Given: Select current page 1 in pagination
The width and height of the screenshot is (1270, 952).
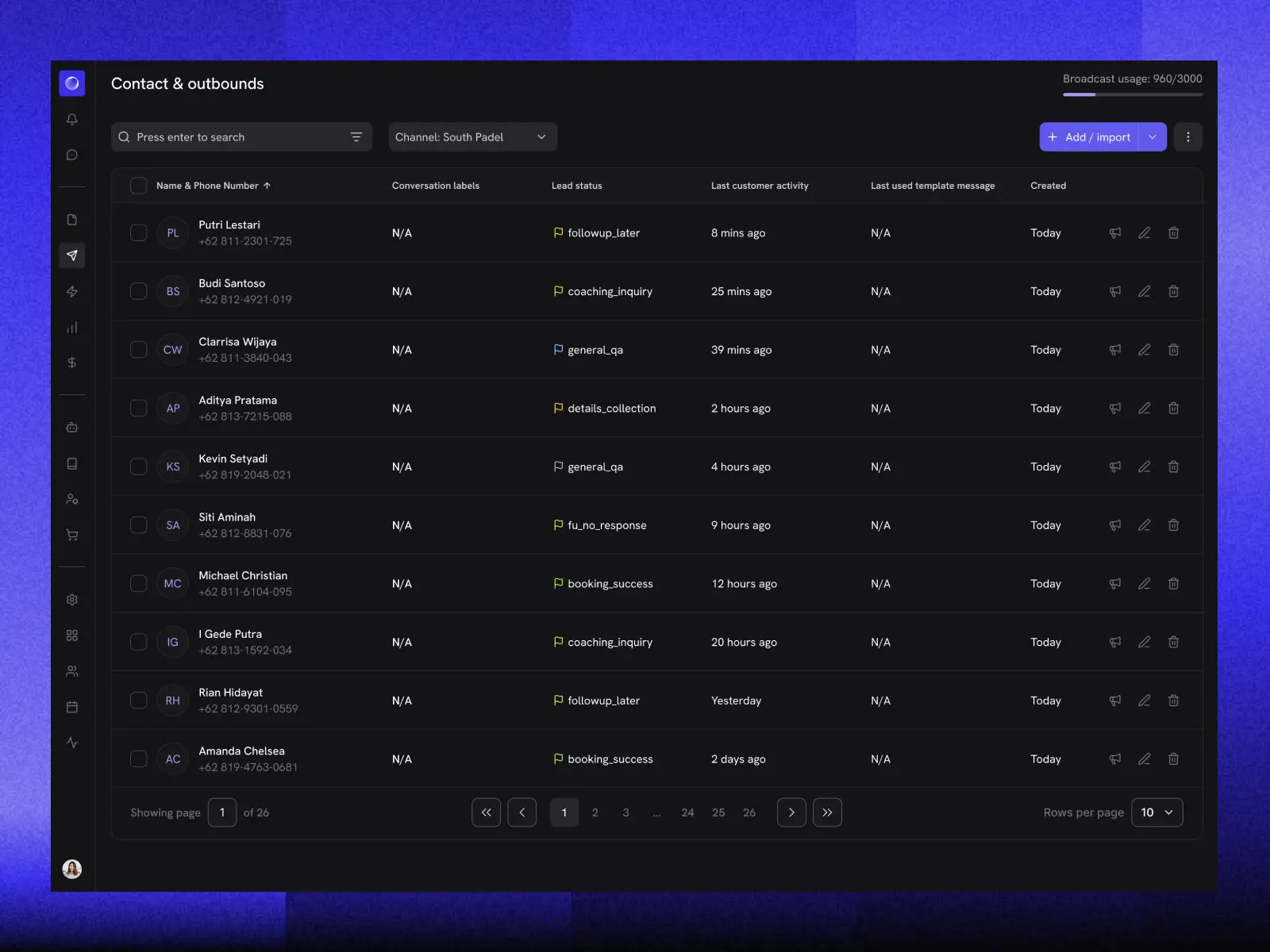Looking at the screenshot, I should pyautogui.click(x=564, y=812).
